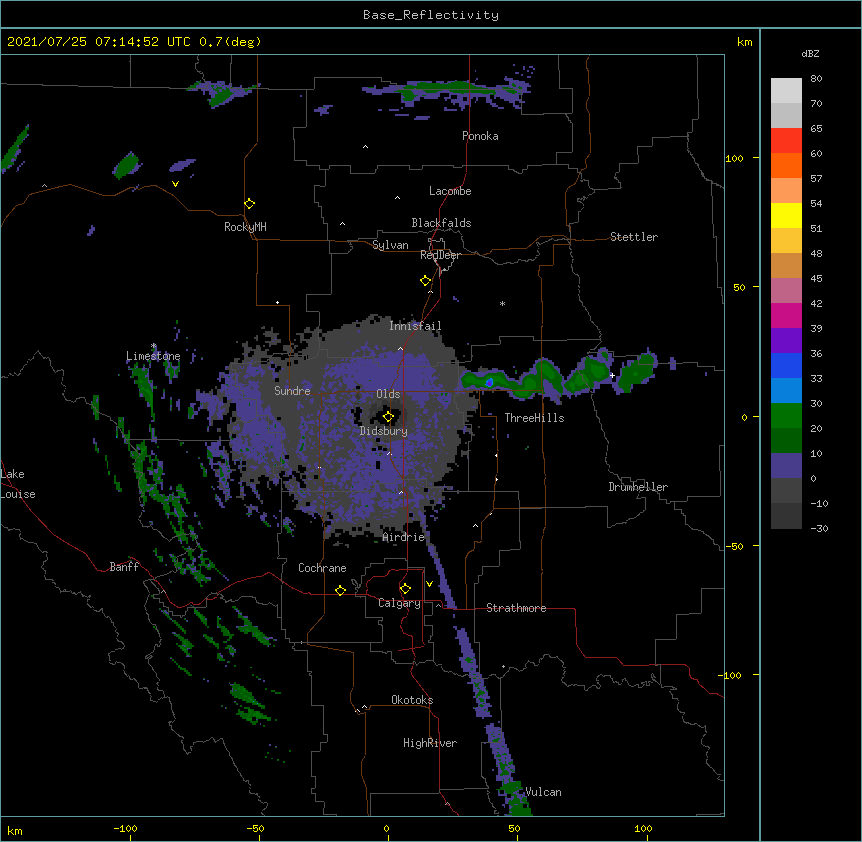Click the Olds town label
This screenshot has height=842, width=862.
click(388, 394)
